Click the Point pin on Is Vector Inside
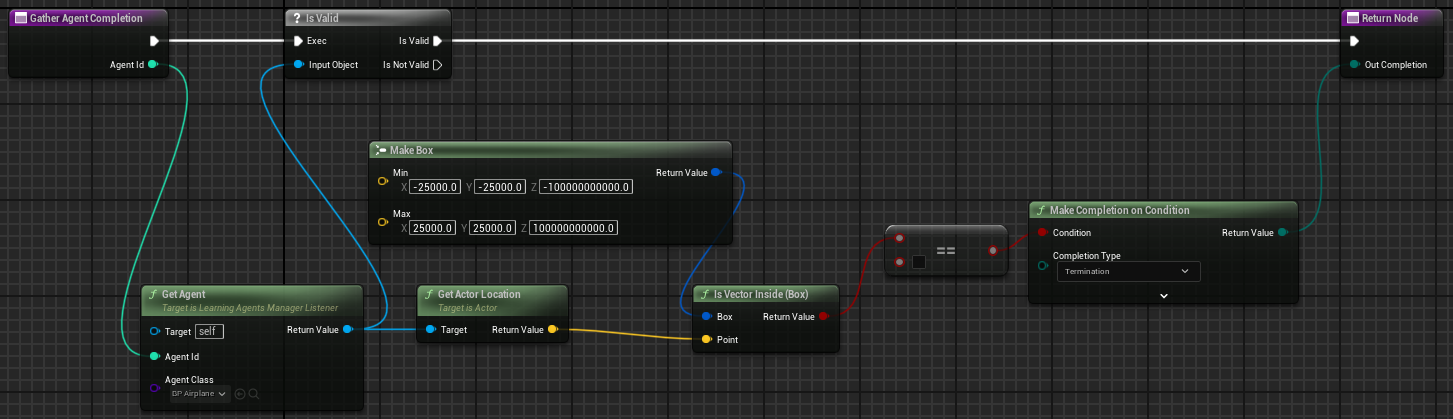This screenshot has height=419, width=1453. click(x=706, y=340)
